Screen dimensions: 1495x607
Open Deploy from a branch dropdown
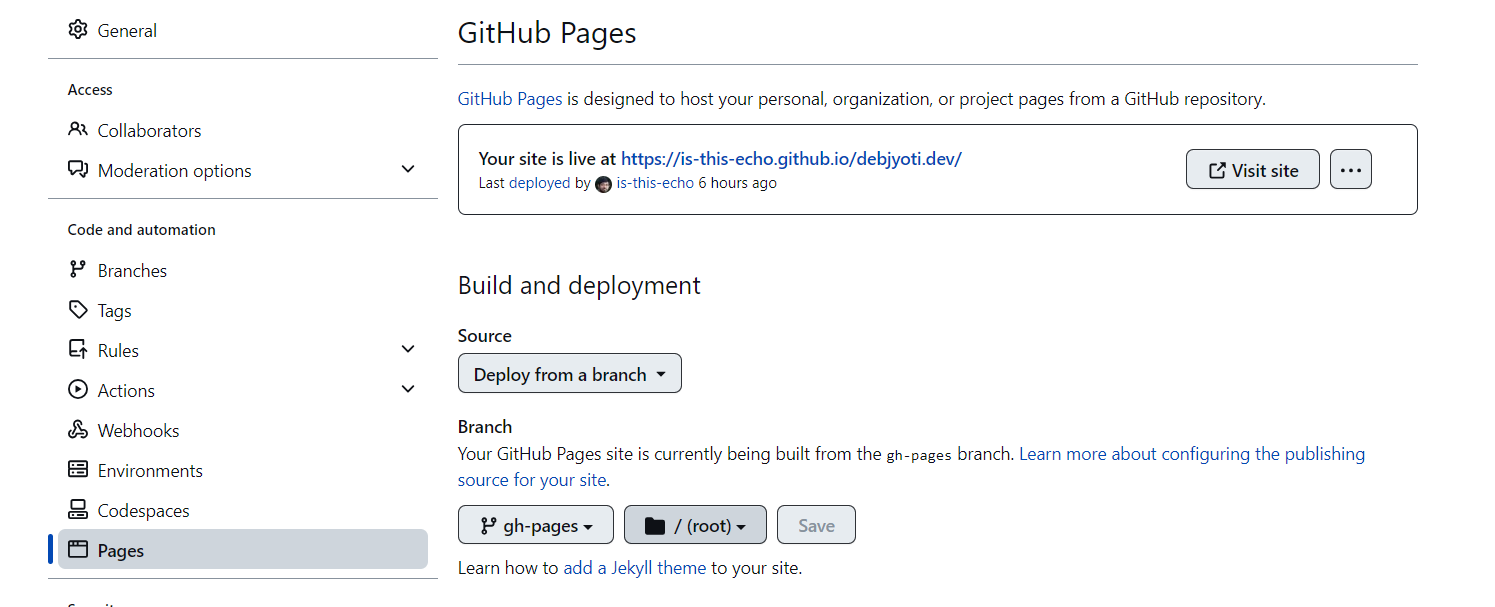[x=570, y=374]
